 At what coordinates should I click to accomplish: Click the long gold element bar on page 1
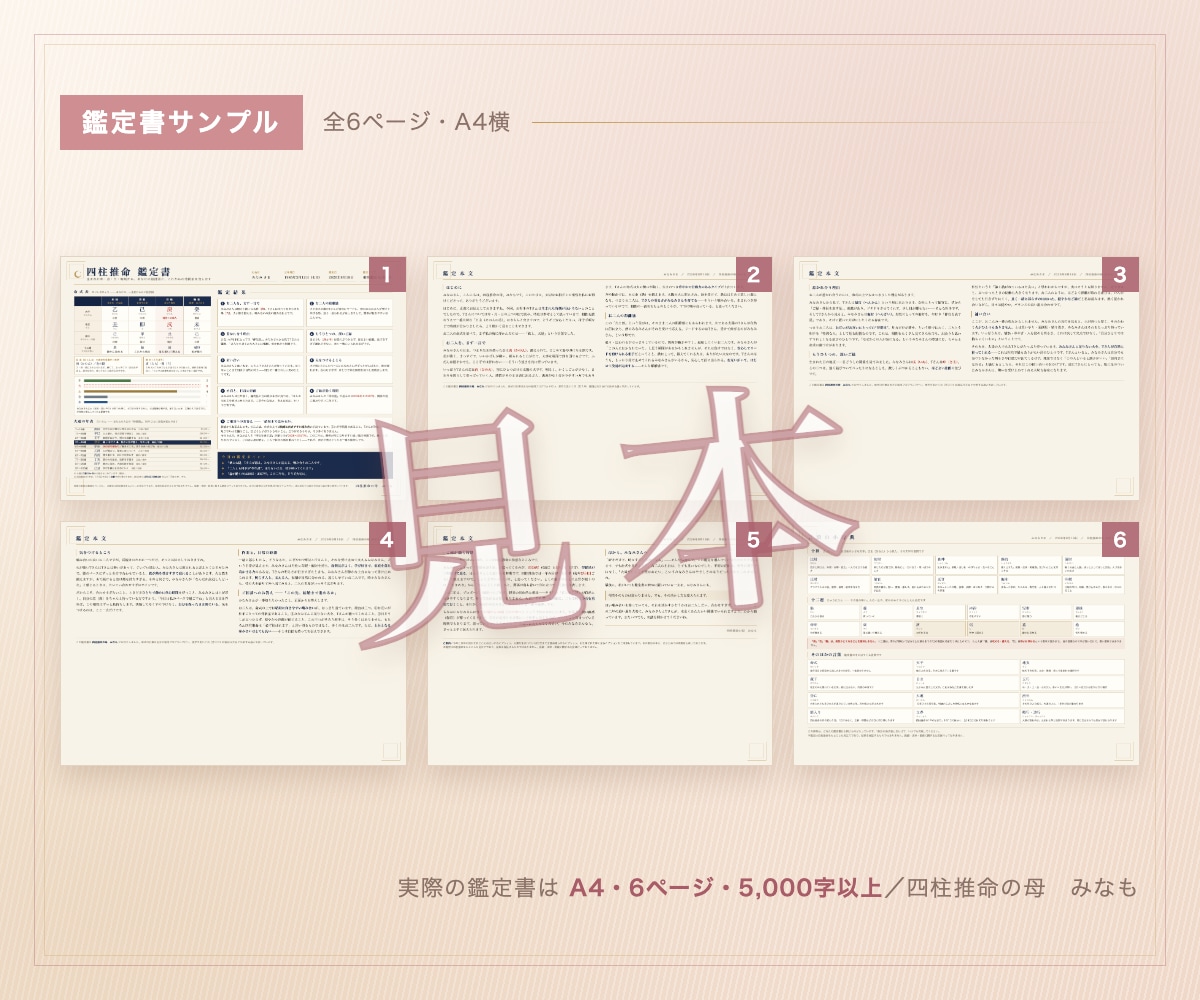(130, 391)
